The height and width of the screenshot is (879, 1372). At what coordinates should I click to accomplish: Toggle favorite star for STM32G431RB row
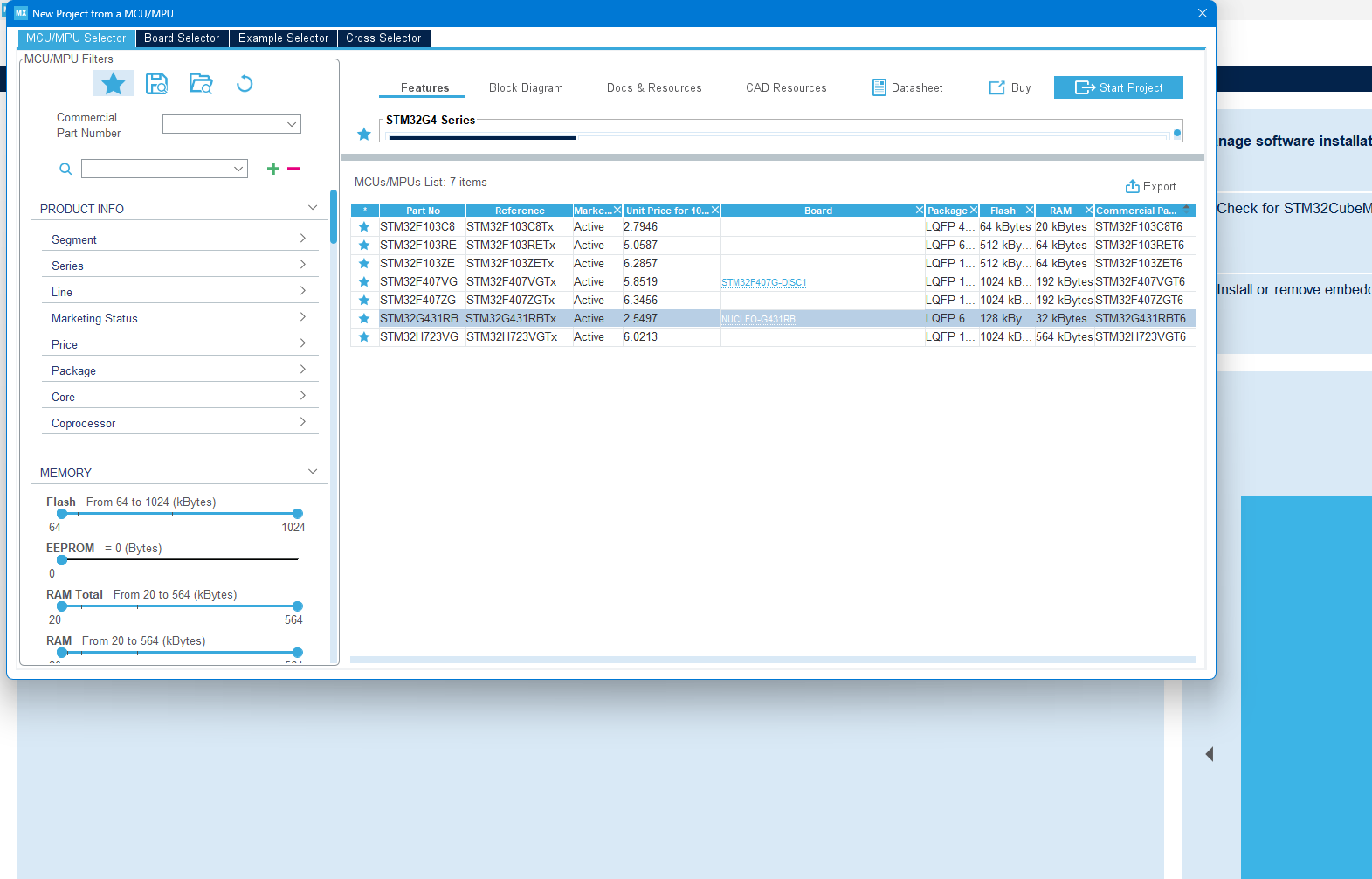tap(364, 319)
